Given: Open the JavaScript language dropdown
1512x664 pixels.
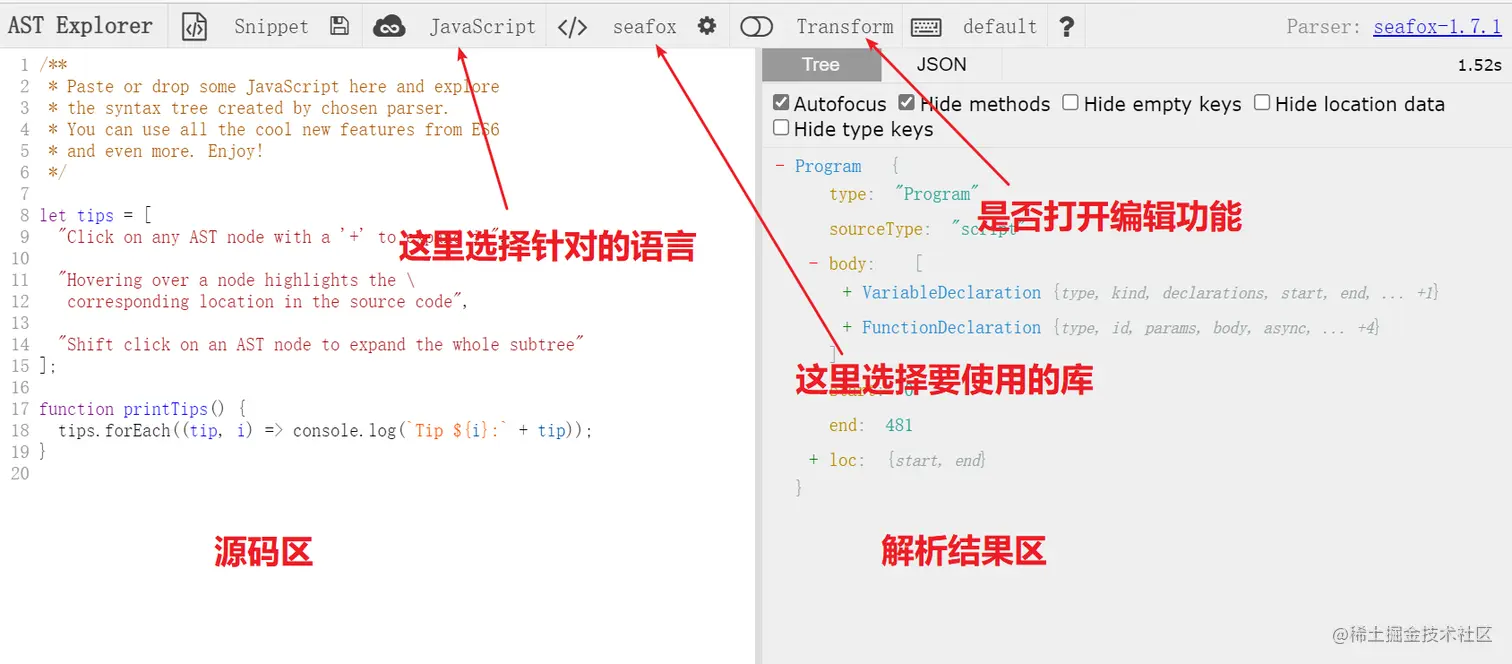Looking at the screenshot, I should (x=483, y=27).
